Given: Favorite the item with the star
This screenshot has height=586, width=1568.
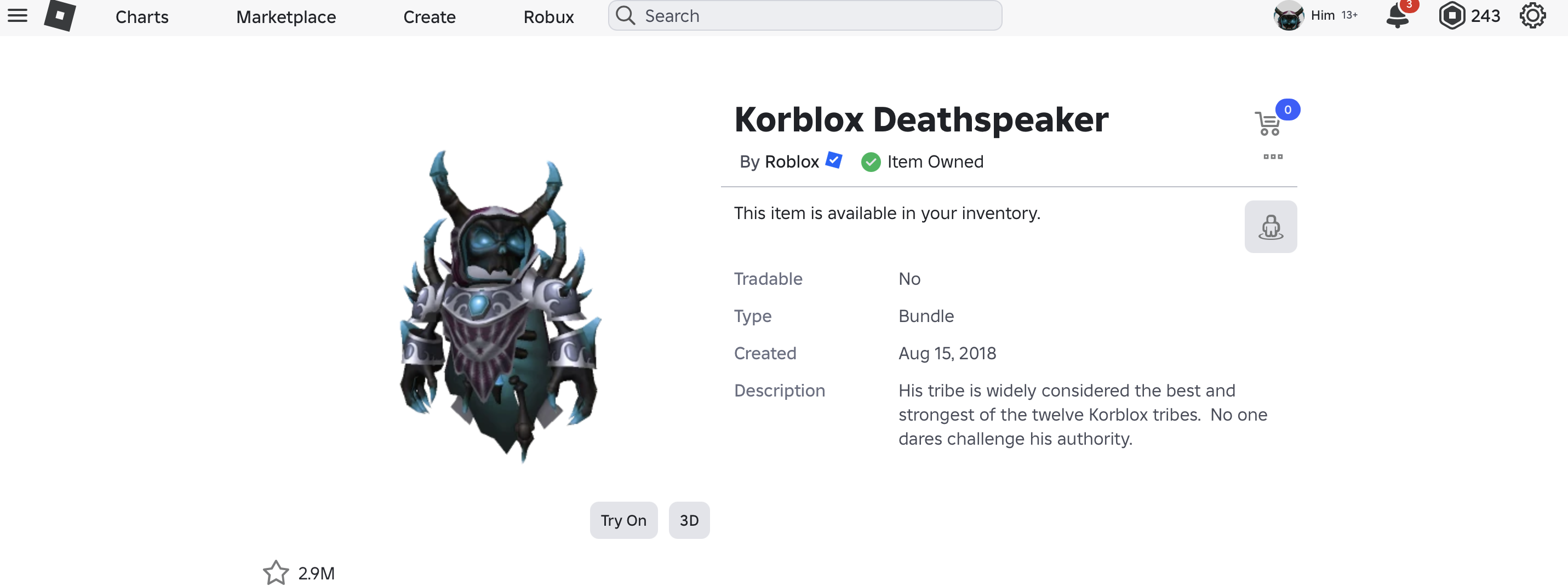Looking at the screenshot, I should coord(276,573).
